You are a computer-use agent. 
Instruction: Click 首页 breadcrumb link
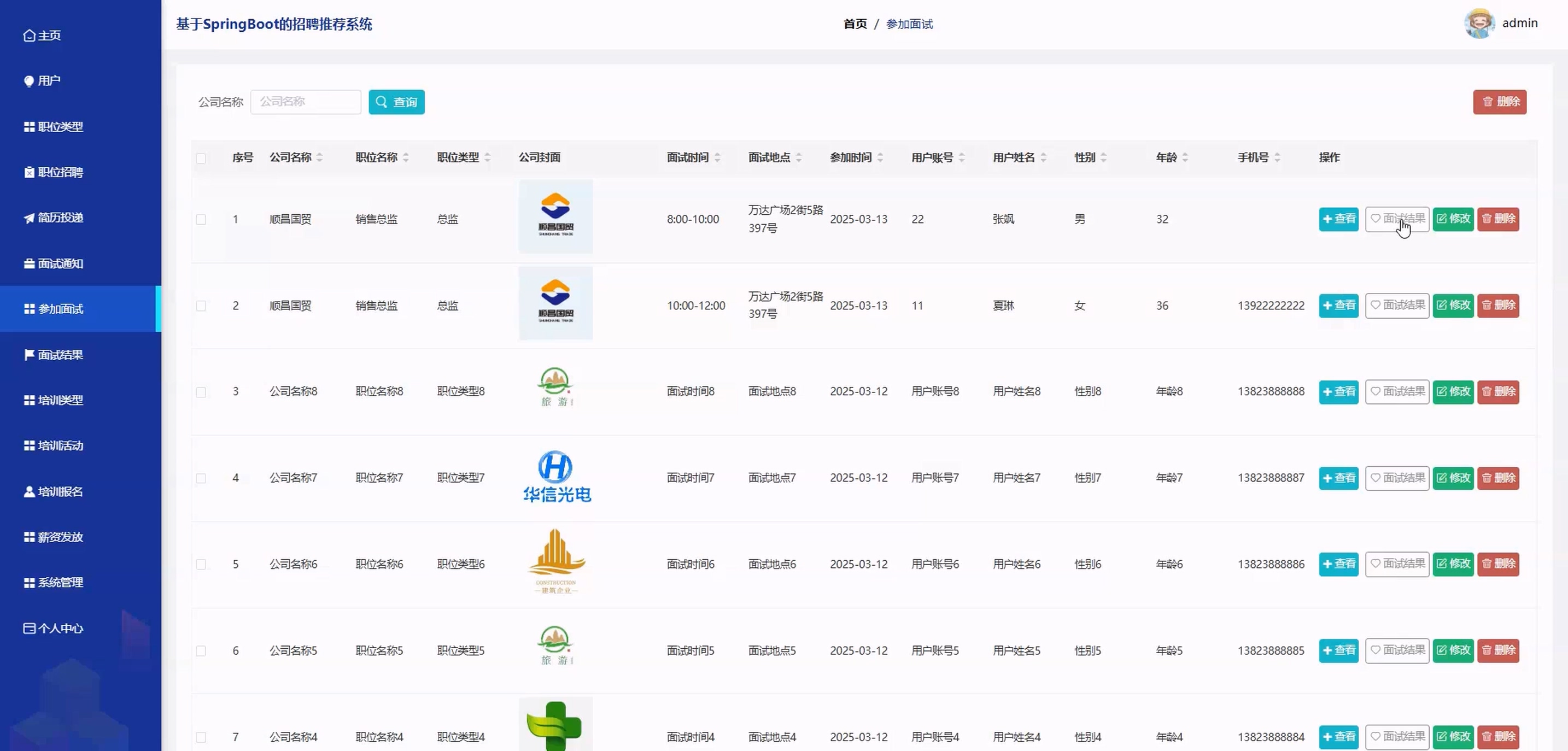[x=855, y=25]
